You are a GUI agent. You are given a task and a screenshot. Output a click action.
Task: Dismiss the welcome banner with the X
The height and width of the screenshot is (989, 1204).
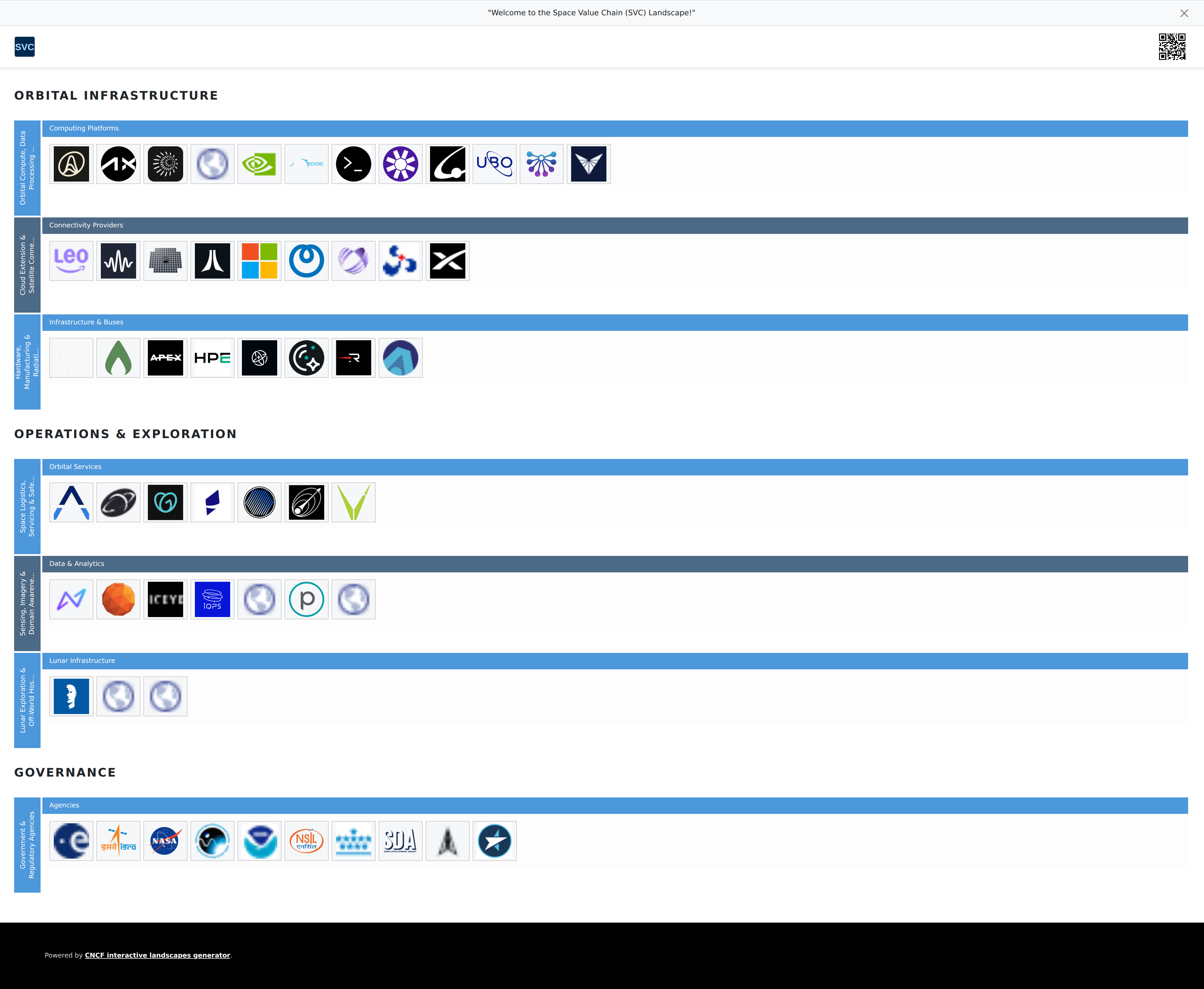1184,13
